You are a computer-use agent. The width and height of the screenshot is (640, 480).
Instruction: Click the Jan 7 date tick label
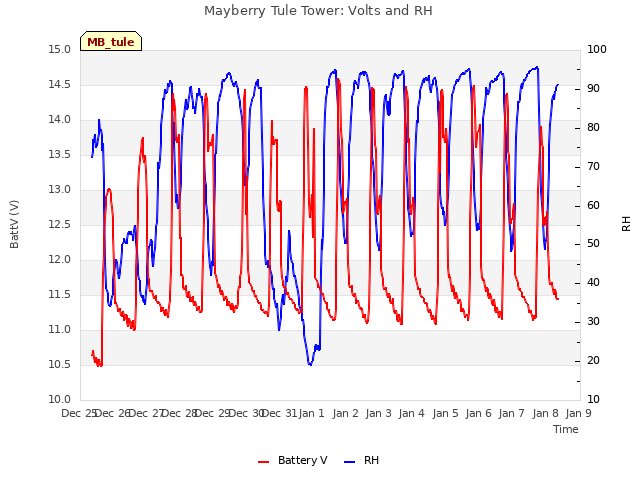pos(511,413)
